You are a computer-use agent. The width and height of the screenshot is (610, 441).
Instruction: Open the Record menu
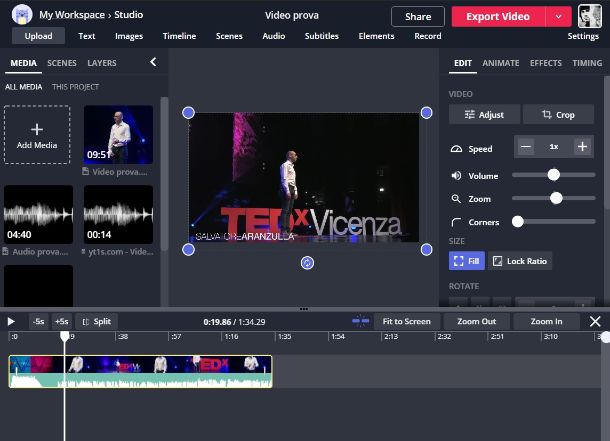coord(428,36)
